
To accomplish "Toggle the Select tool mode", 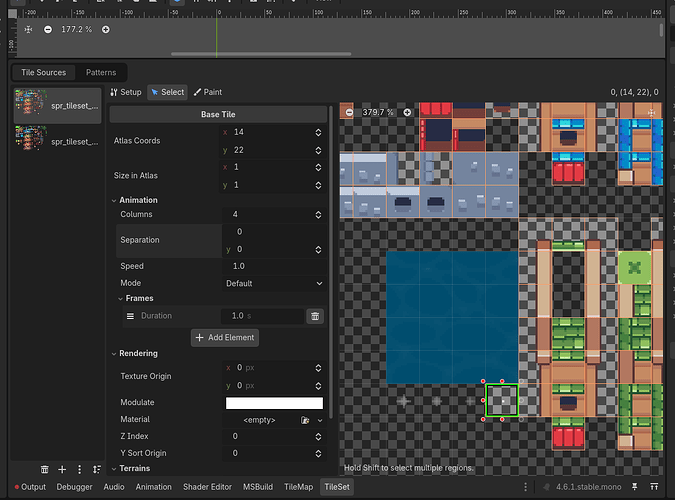I will pyautogui.click(x=167, y=92).
